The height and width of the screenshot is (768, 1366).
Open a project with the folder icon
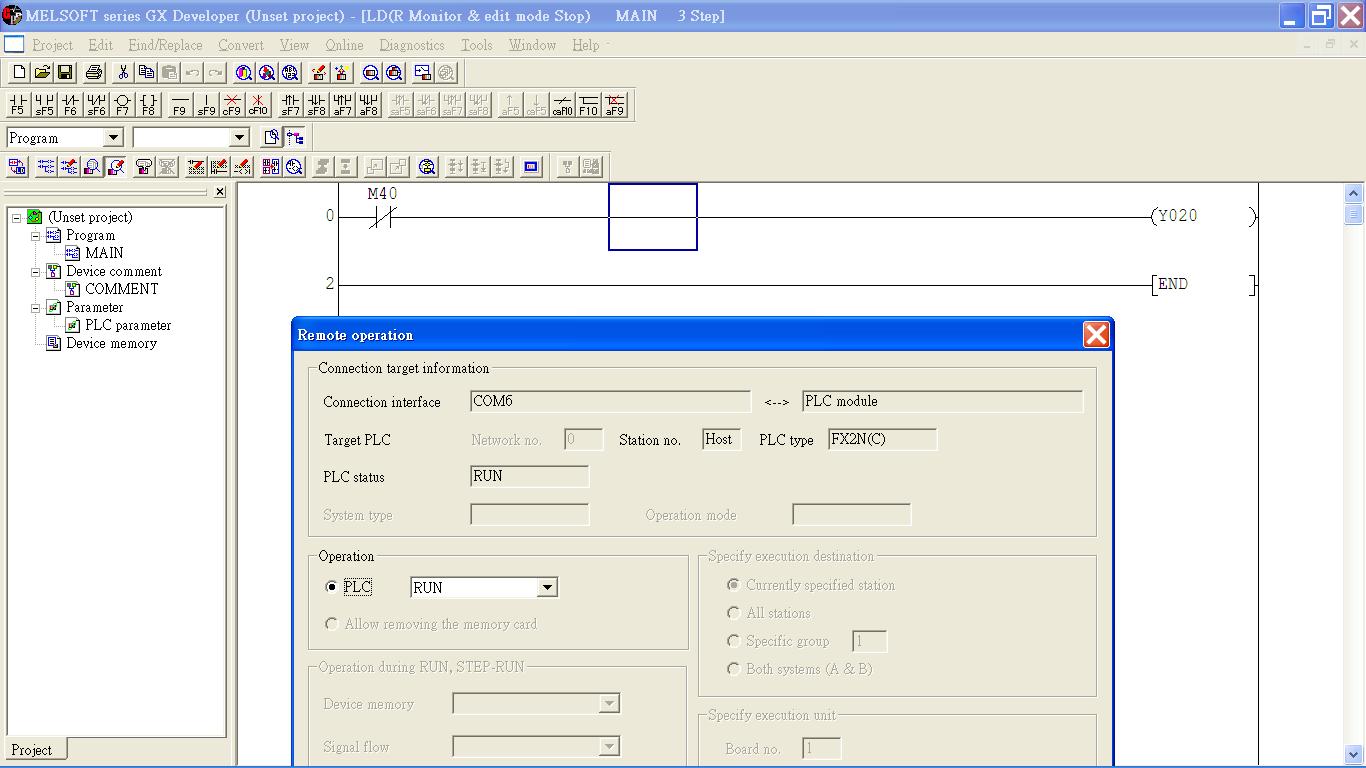(42, 72)
